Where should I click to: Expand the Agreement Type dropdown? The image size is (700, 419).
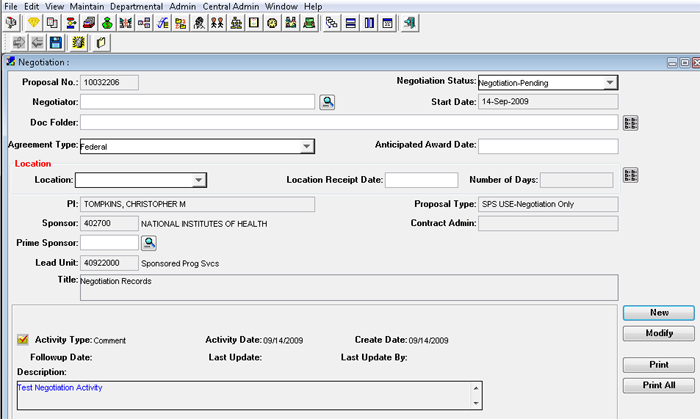coord(307,146)
